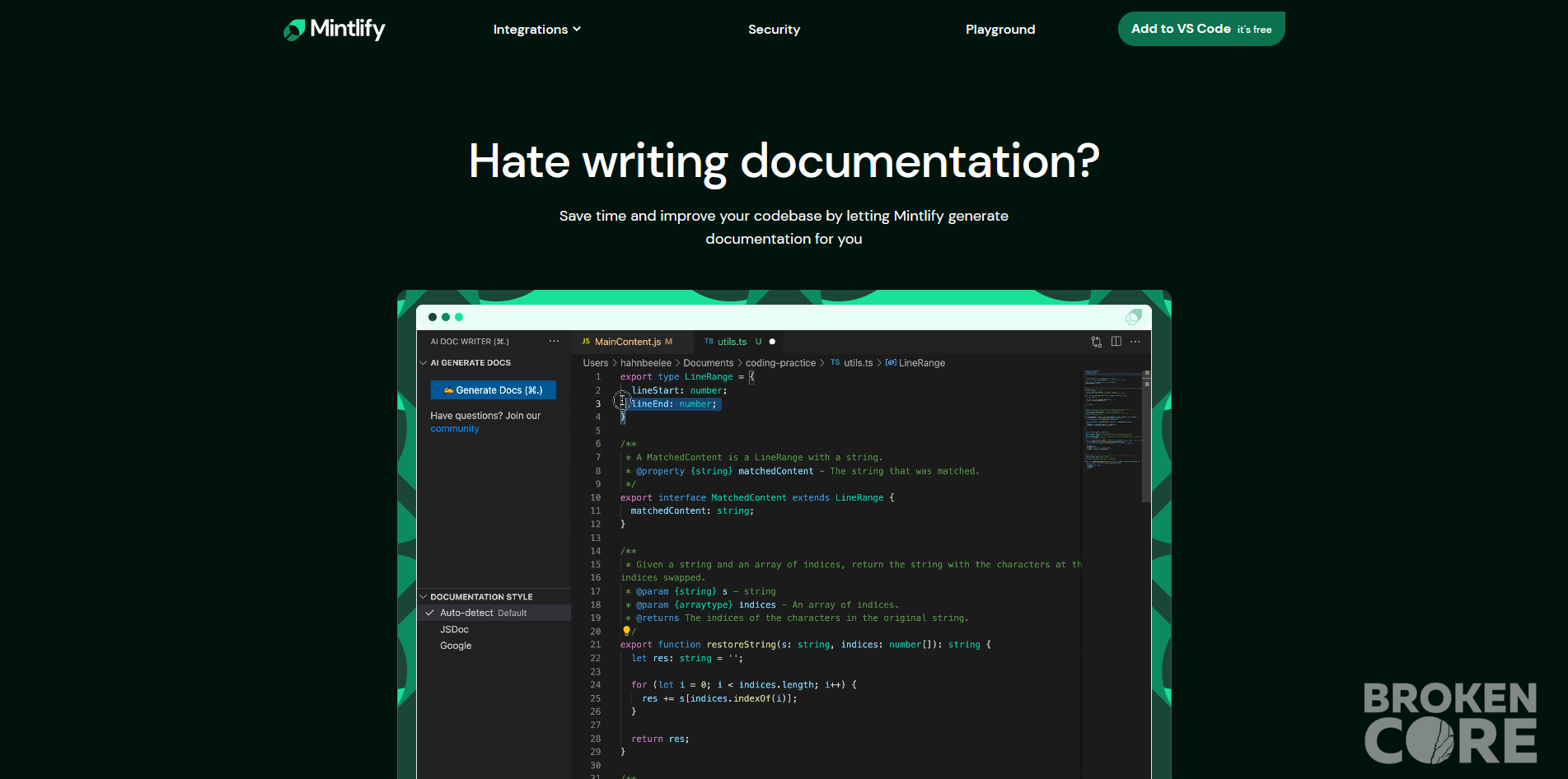Switch to the utils.ts tab

732,342
